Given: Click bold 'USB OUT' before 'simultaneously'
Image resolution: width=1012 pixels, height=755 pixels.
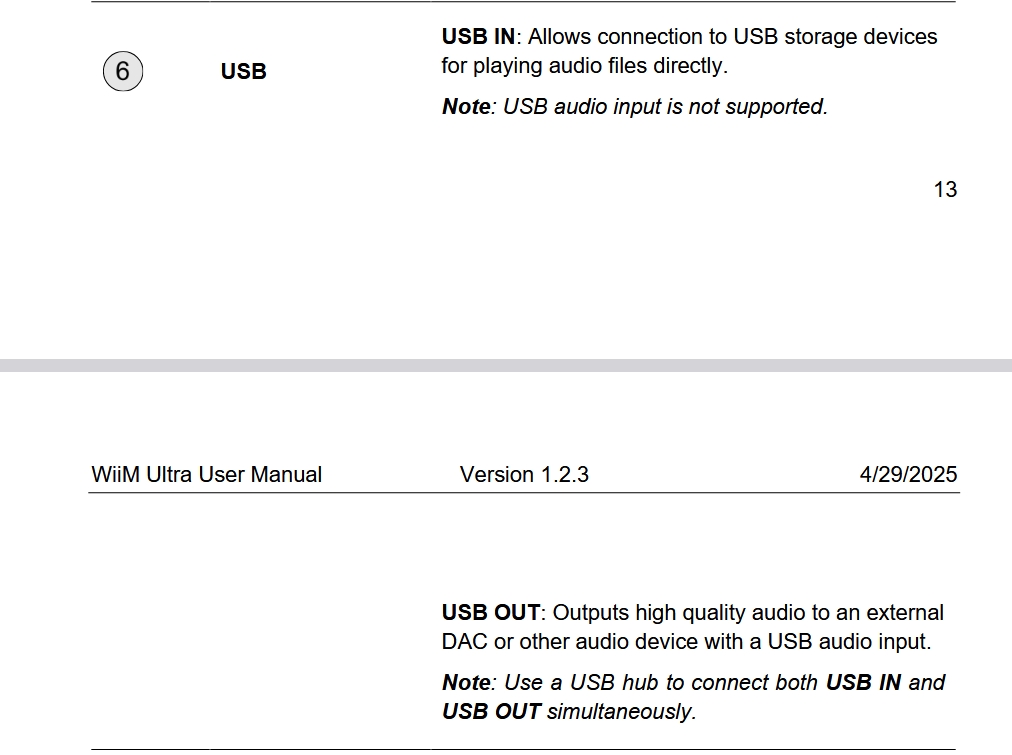Looking at the screenshot, I should [x=491, y=712].
